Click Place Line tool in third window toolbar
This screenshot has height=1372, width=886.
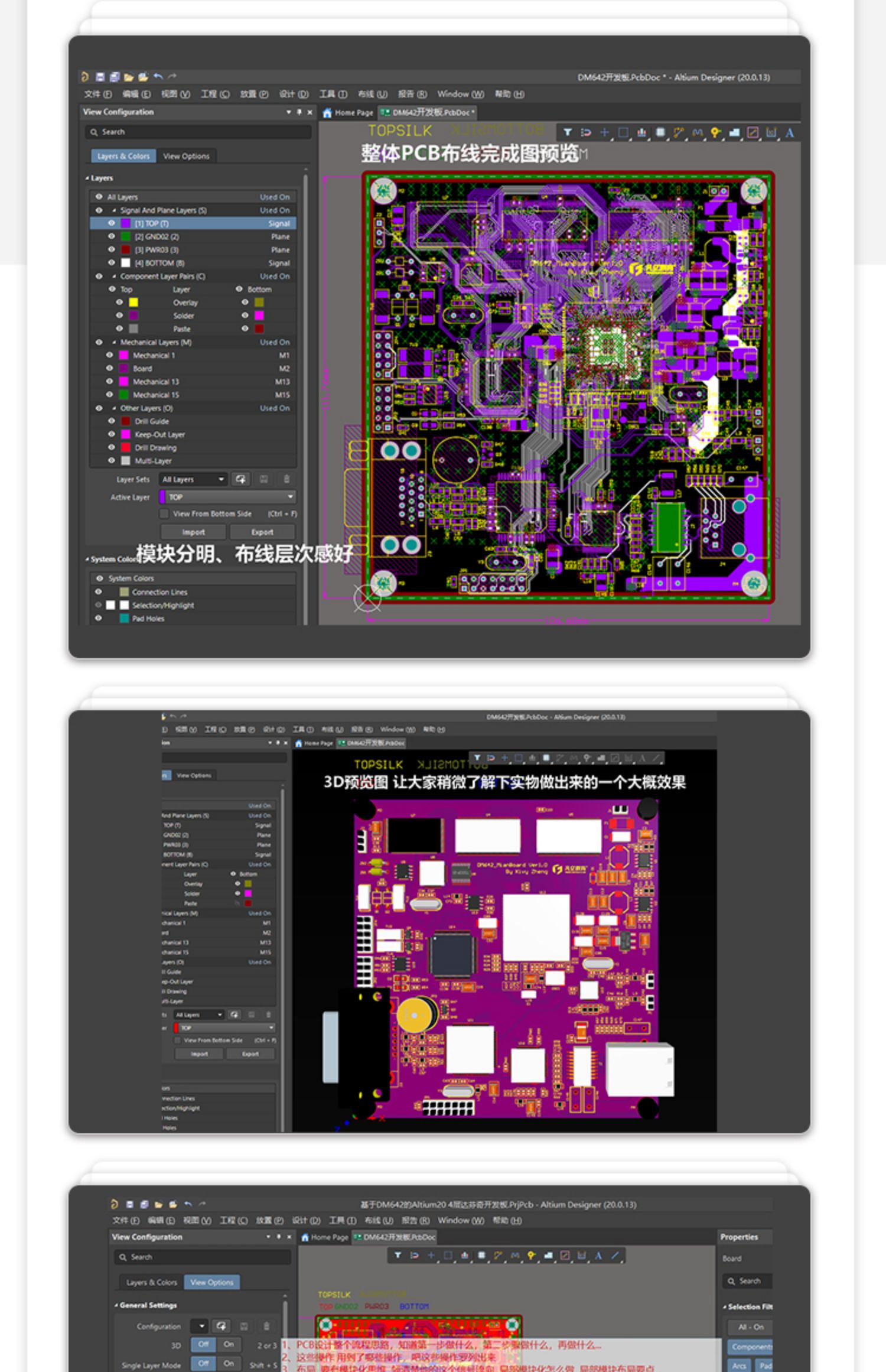[x=615, y=1255]
